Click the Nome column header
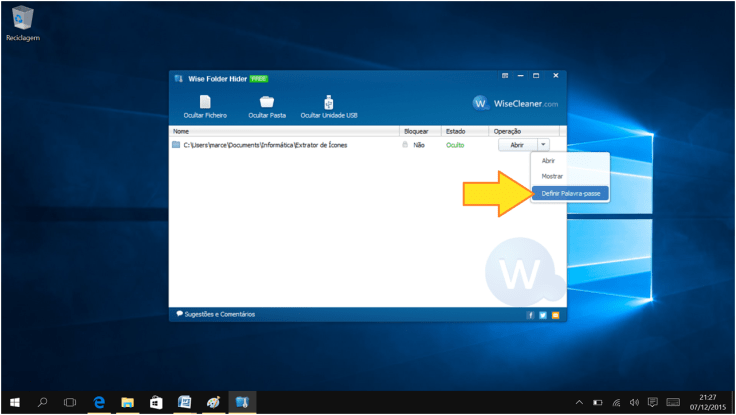This screenshot has height=415, width=736. point(181,131)
